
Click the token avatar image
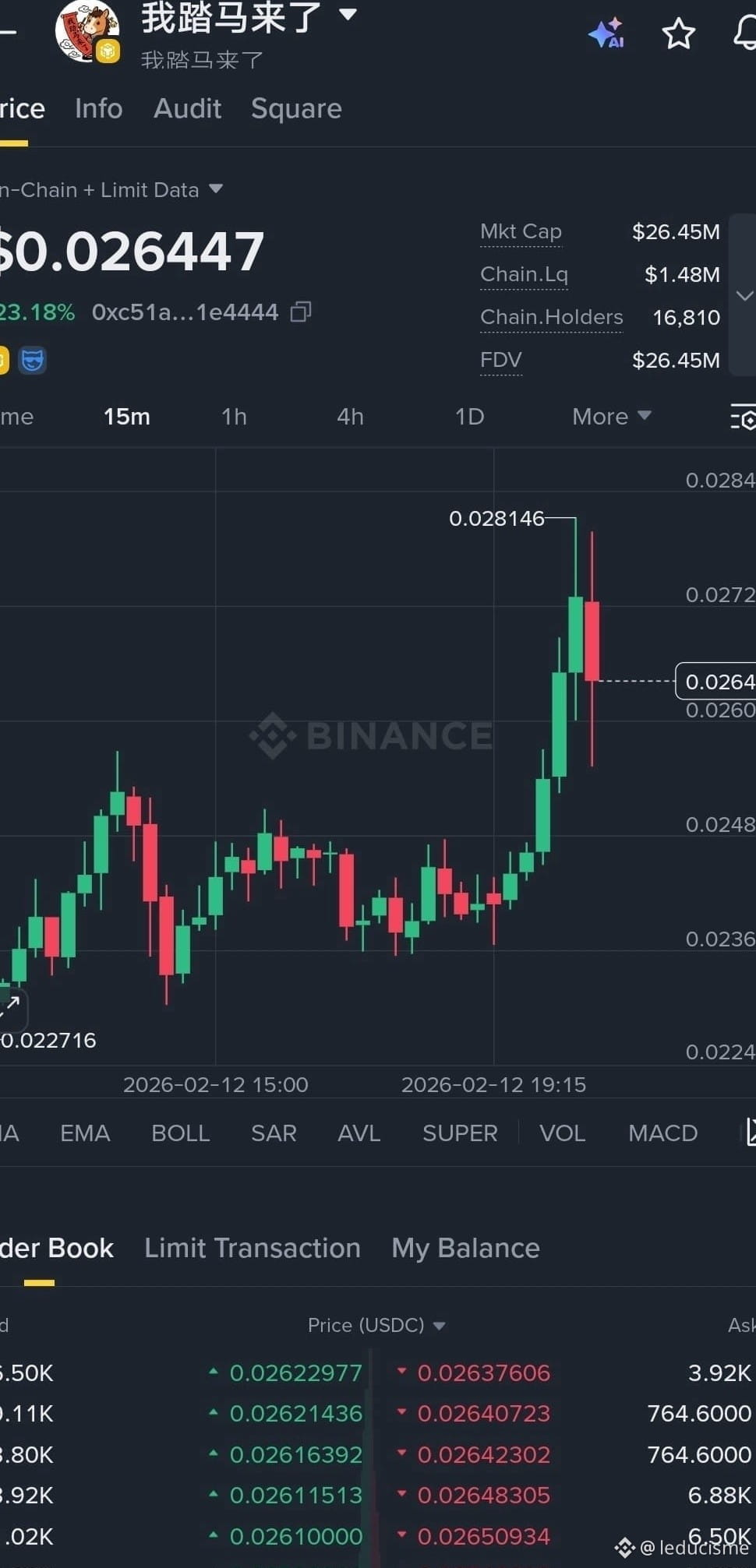coord(86,30)
